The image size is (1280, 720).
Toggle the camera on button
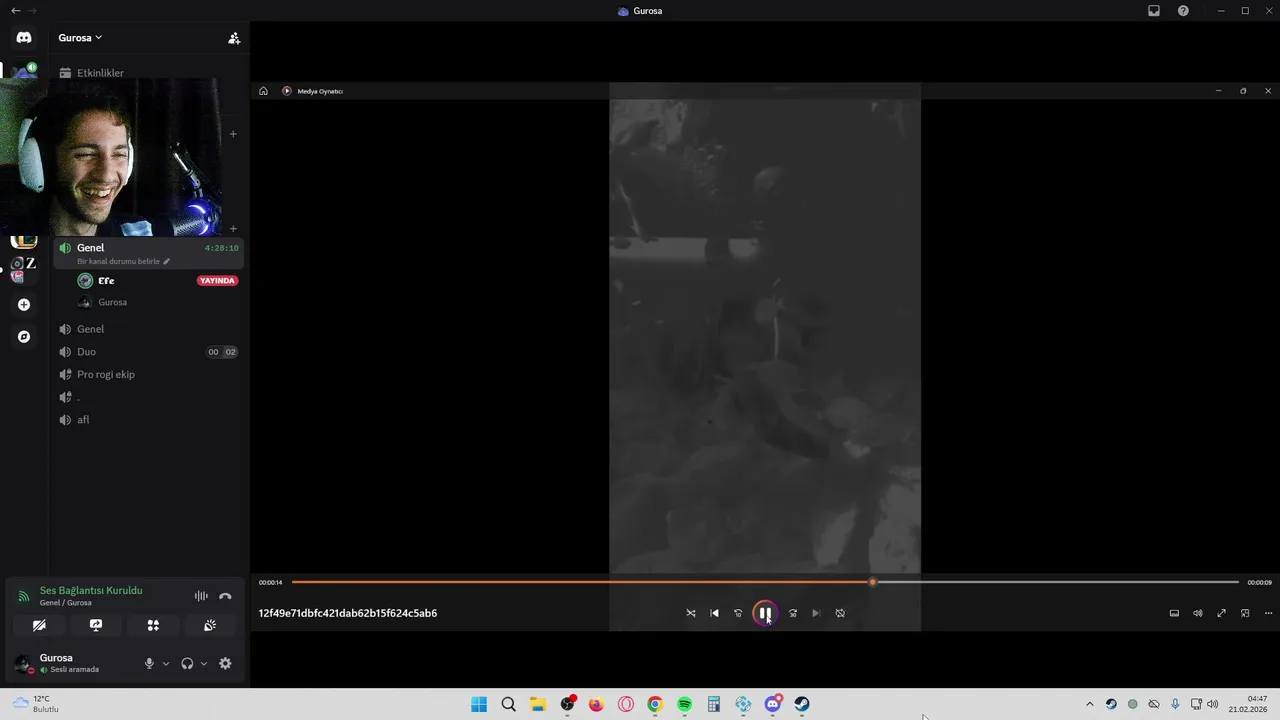(x=39, y=625)
